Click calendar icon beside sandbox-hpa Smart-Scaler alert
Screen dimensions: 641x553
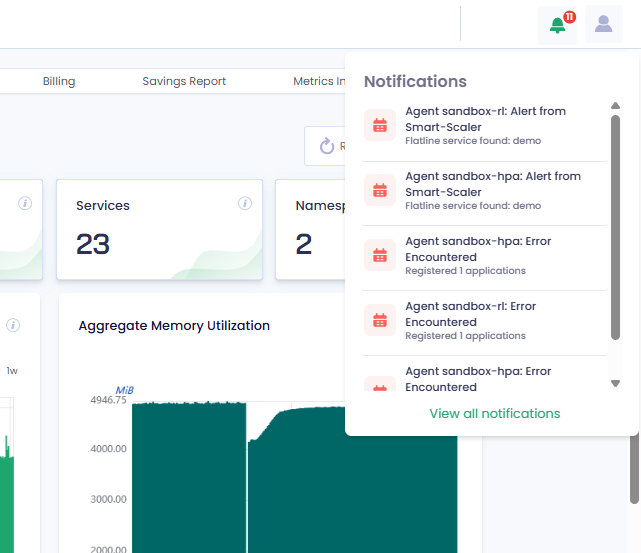[x=379, y=191]
